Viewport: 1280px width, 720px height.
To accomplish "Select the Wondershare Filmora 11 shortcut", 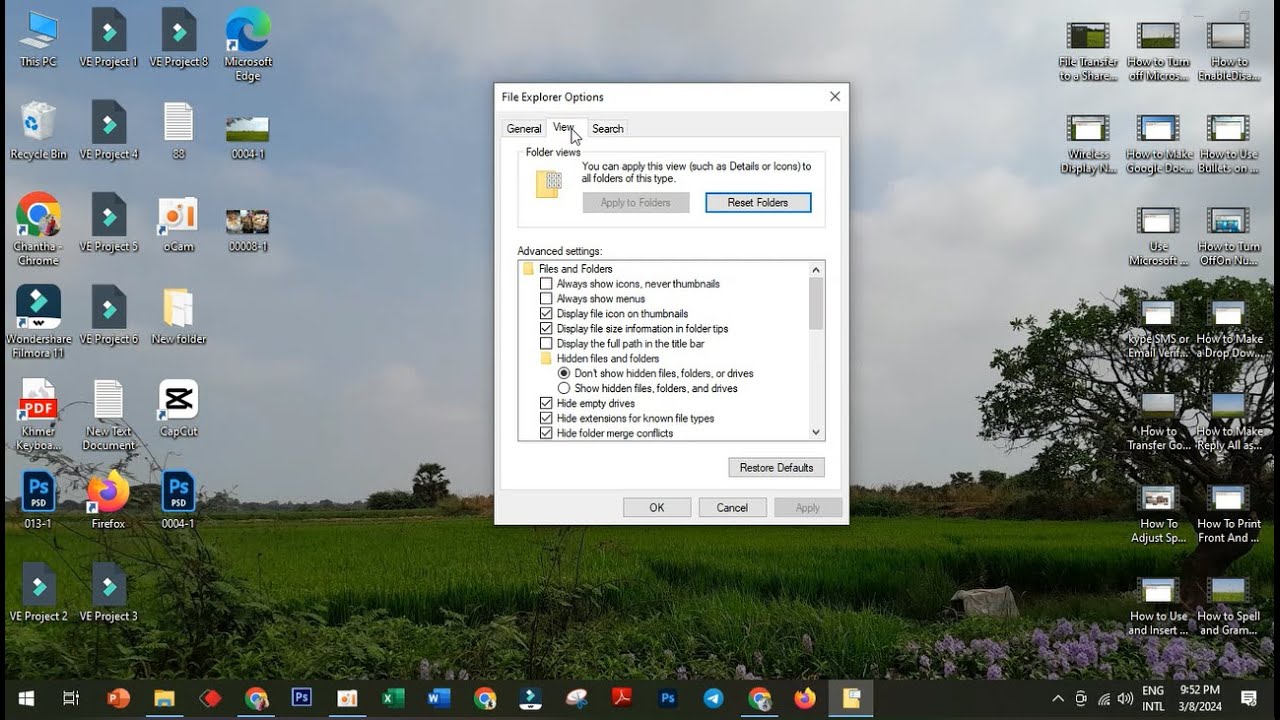I will click(38, 321).
